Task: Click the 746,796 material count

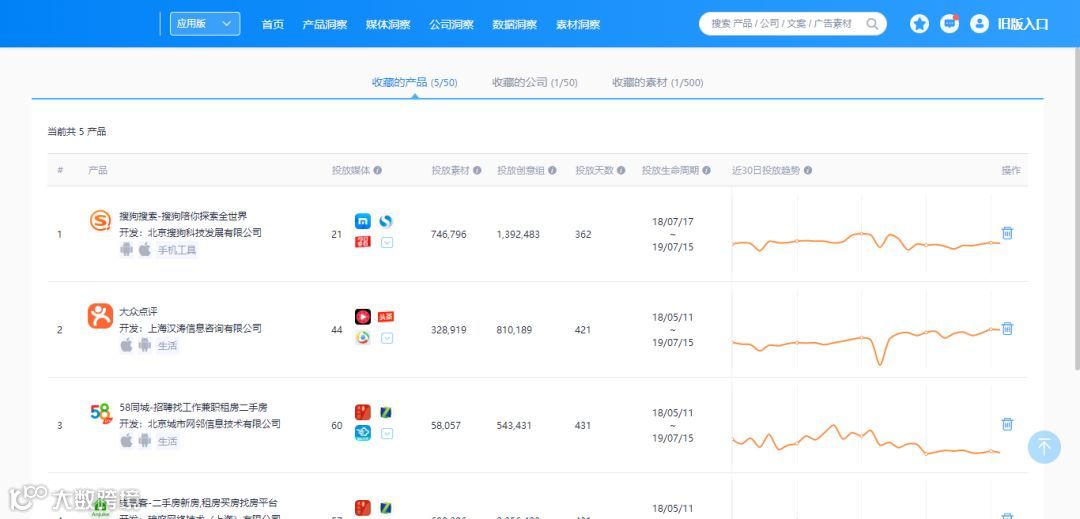Action: [x=448, y=234]
